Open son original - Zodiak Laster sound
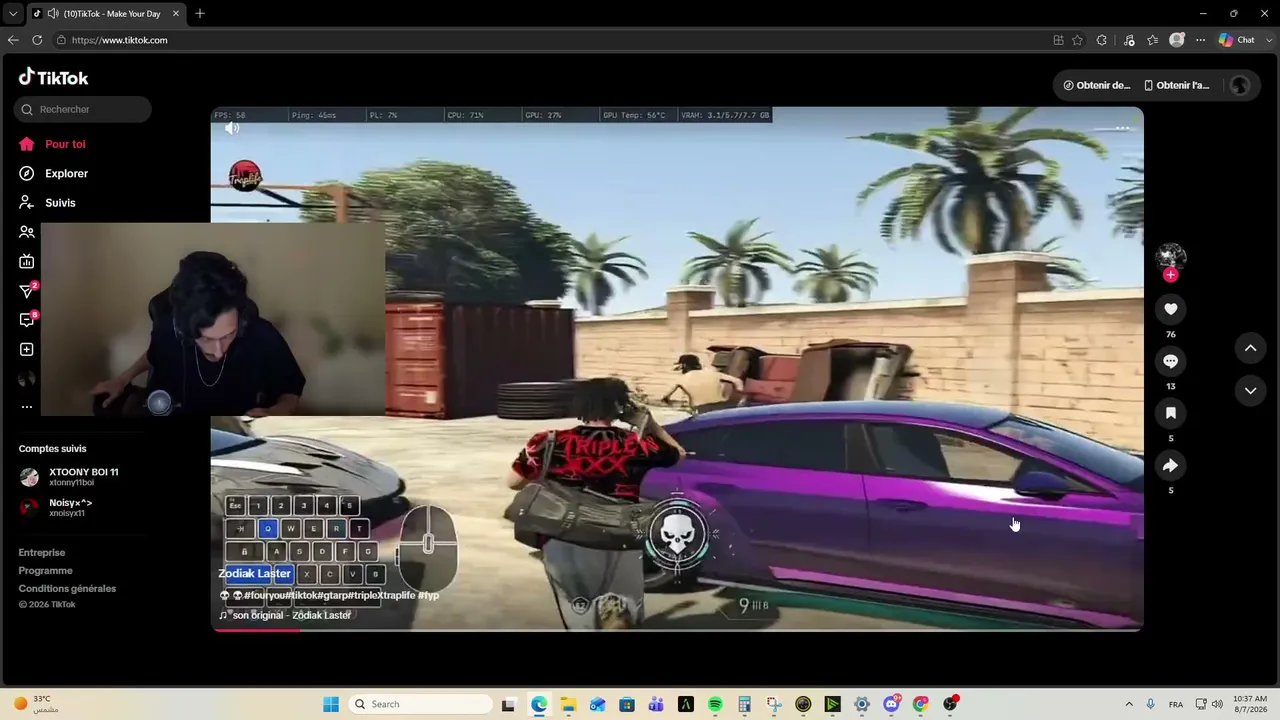1280x720 pixels. click(x=286, y=615)
